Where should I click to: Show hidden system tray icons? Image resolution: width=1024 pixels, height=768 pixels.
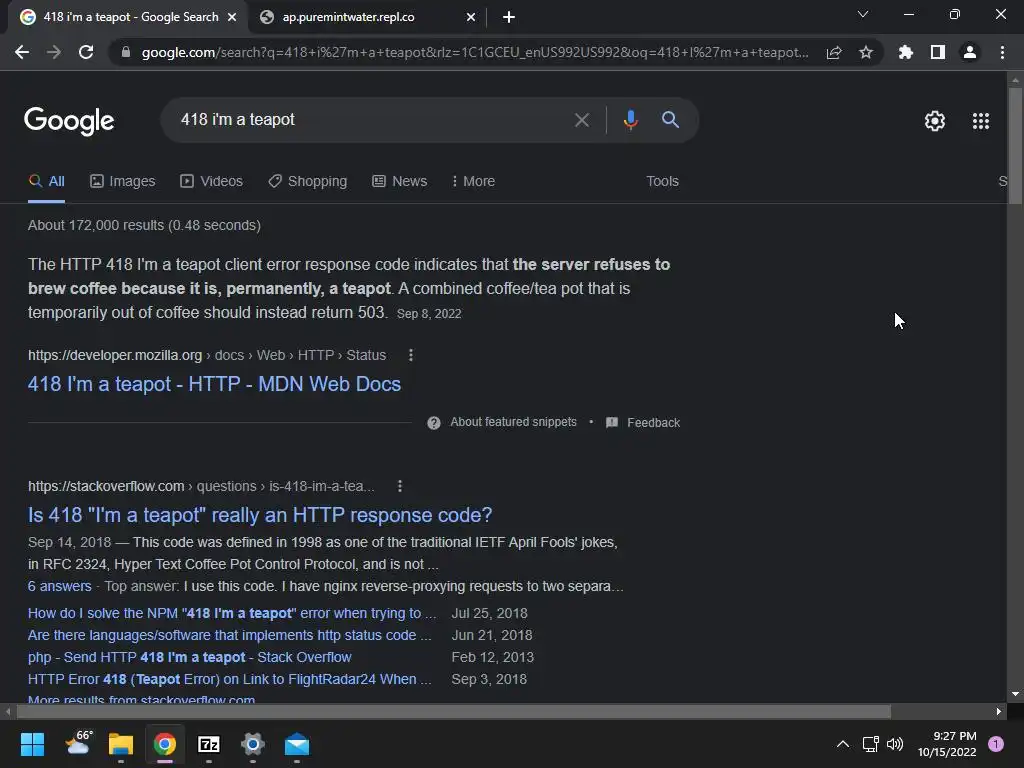843,744
